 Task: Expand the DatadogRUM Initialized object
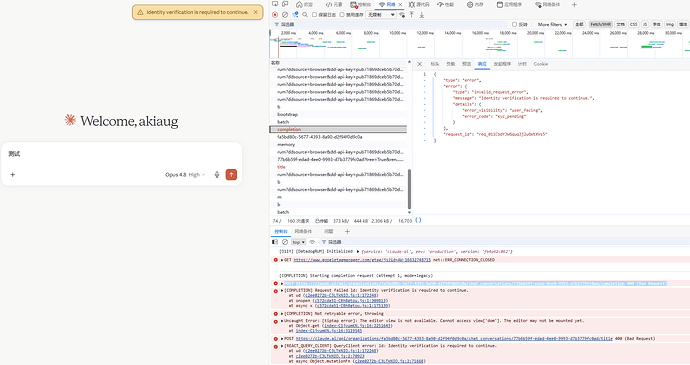[358, 251]
